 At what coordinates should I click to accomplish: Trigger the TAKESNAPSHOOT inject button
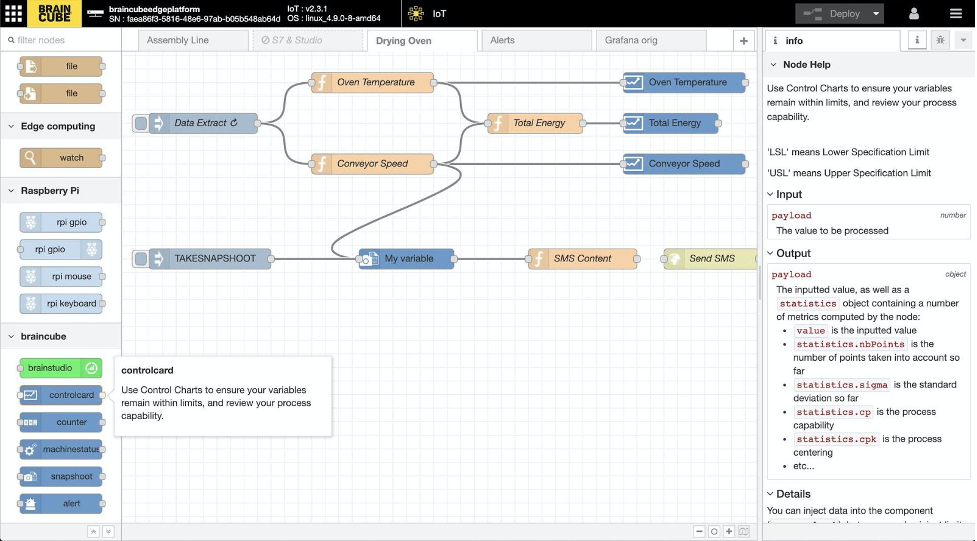click(141, 259)
